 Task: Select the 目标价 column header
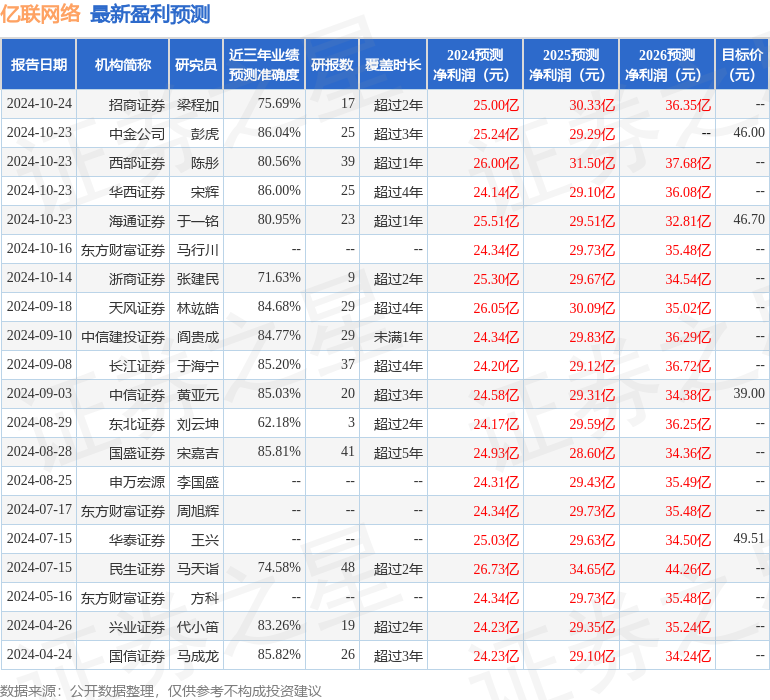[742, 64]
